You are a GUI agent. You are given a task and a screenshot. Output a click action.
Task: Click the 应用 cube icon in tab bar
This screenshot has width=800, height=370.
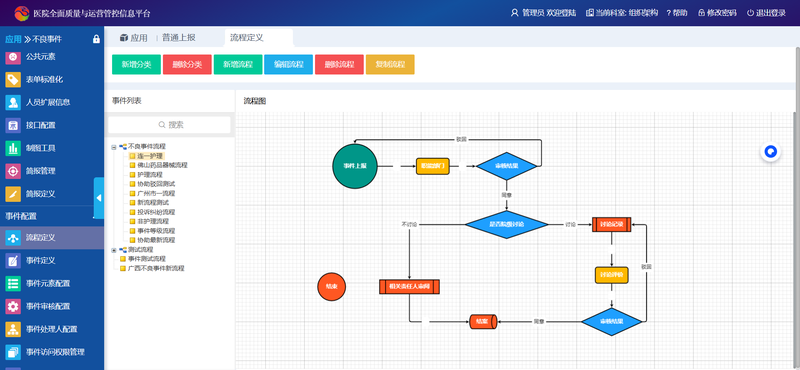pyautogui.click(x=123, y=38)
